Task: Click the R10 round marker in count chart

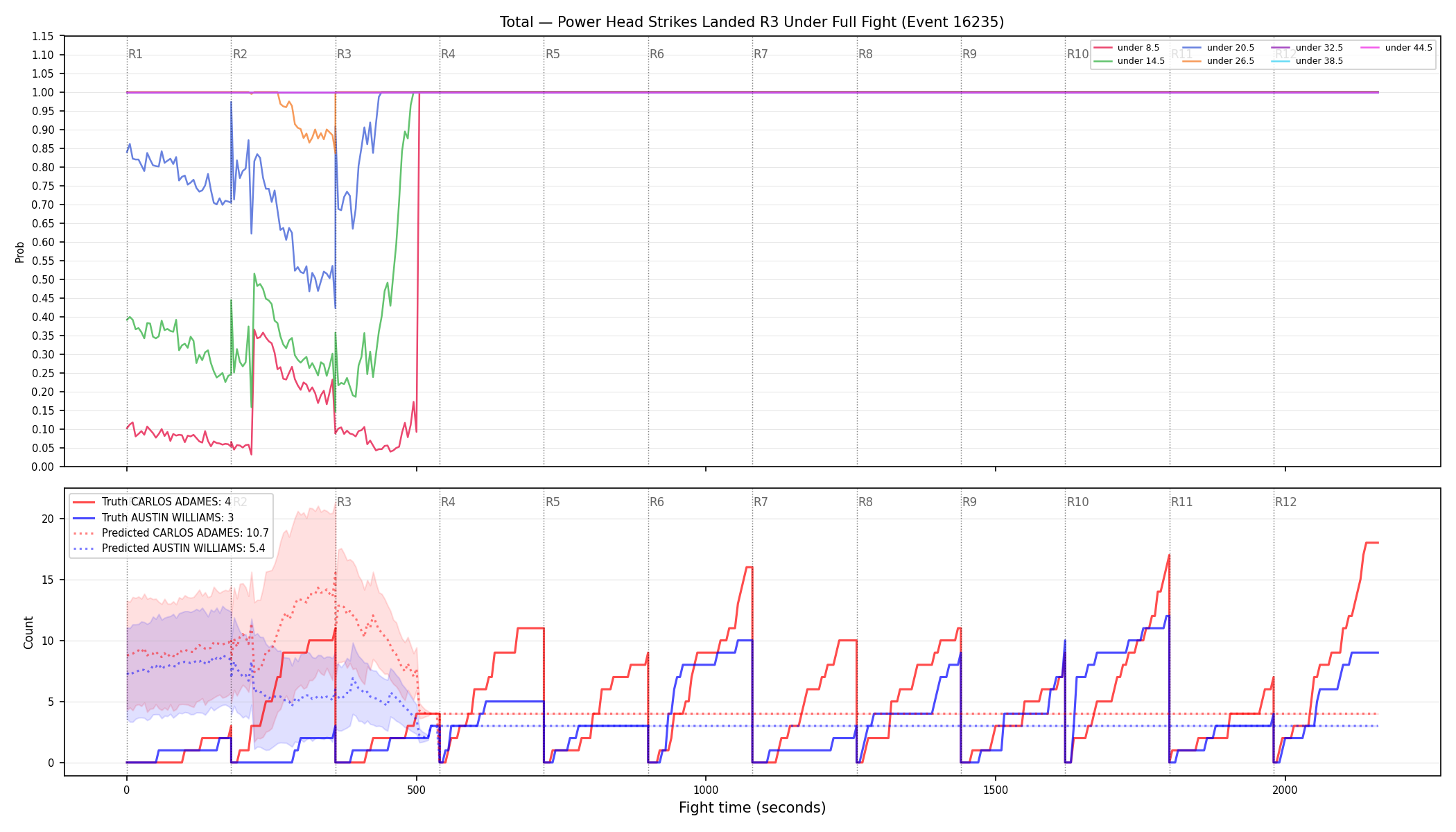Action: [x=1077, y=502]
